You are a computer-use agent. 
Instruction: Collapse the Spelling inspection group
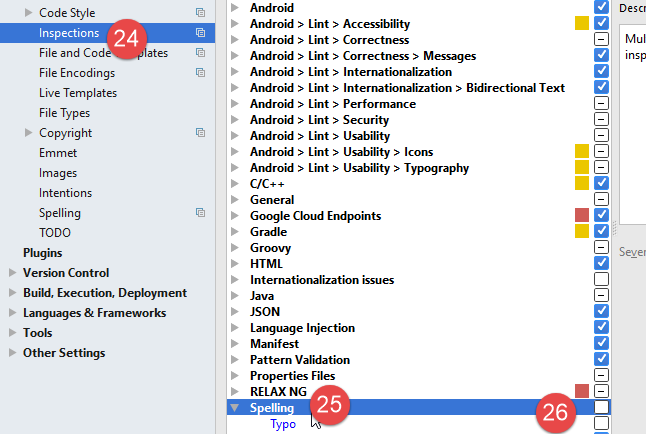coord(235,408)
